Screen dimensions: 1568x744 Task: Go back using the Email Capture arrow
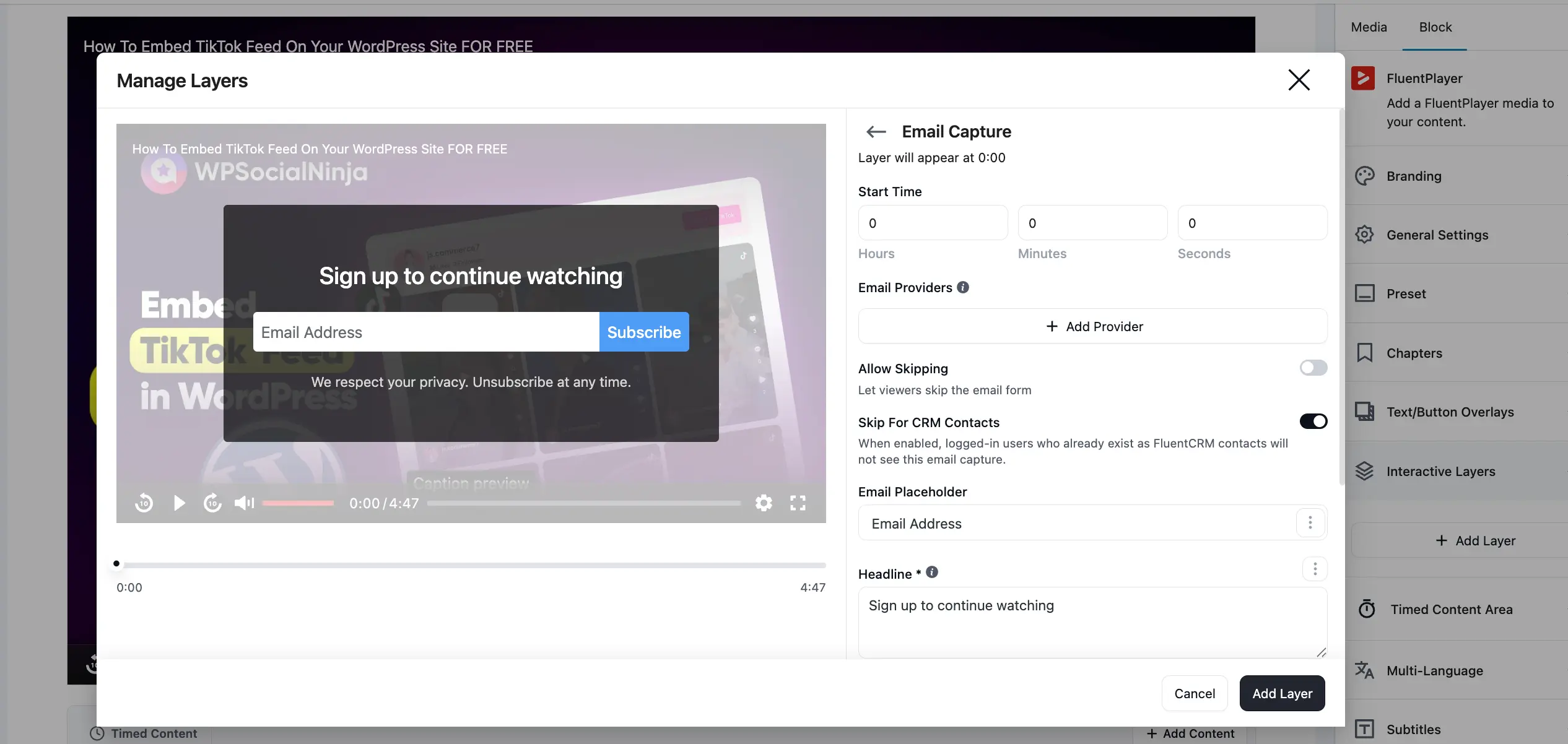(876, 132)
